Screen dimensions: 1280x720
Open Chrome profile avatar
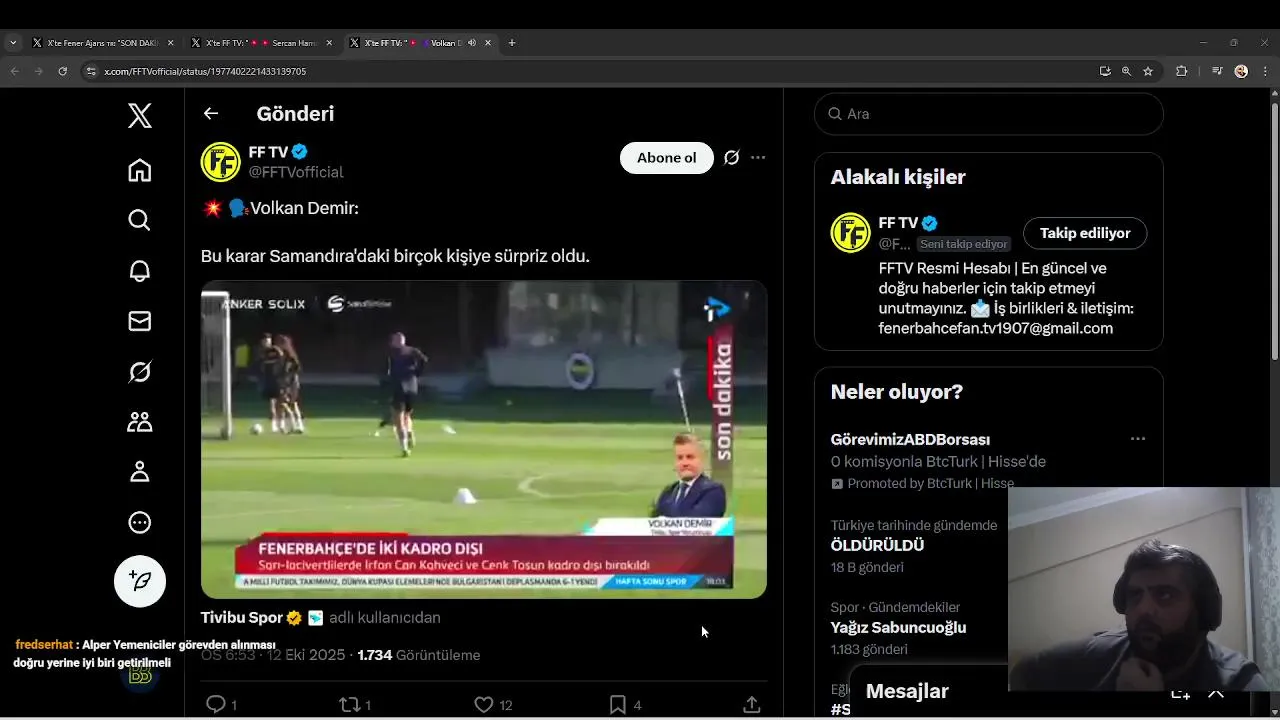(1241, 71)
